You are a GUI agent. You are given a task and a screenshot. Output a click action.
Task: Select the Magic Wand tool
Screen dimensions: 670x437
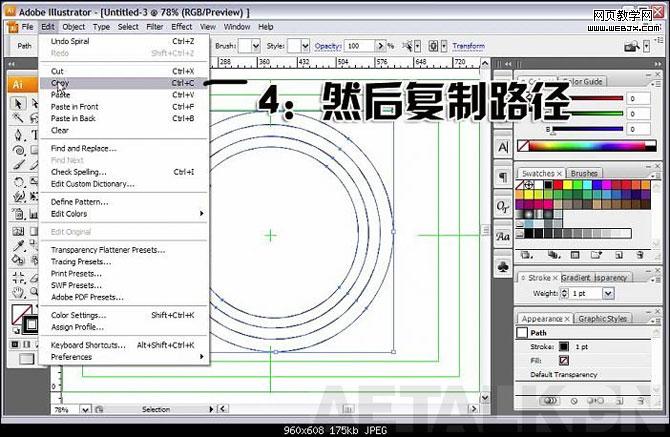coord(18,118)
